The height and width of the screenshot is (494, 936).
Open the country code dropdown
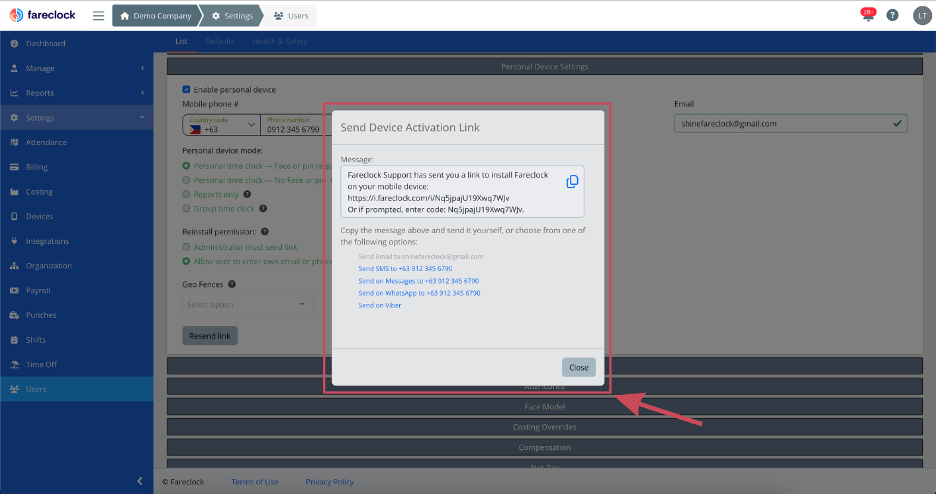(221, 125)
